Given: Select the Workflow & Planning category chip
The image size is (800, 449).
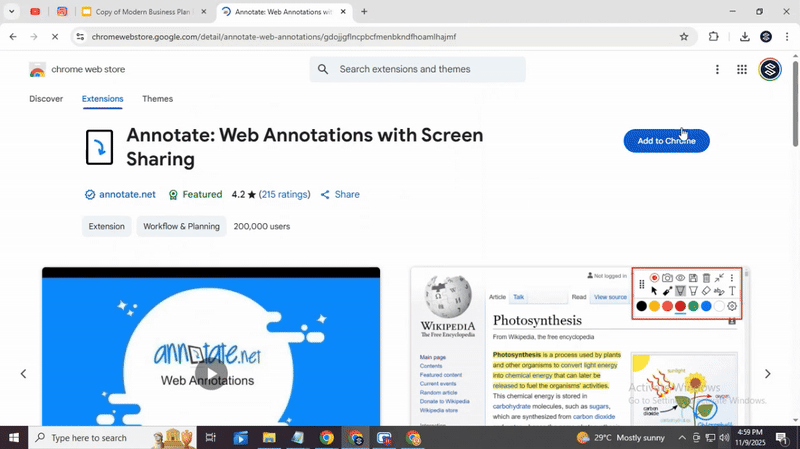Looking at the screenshot, I should 181,227.
